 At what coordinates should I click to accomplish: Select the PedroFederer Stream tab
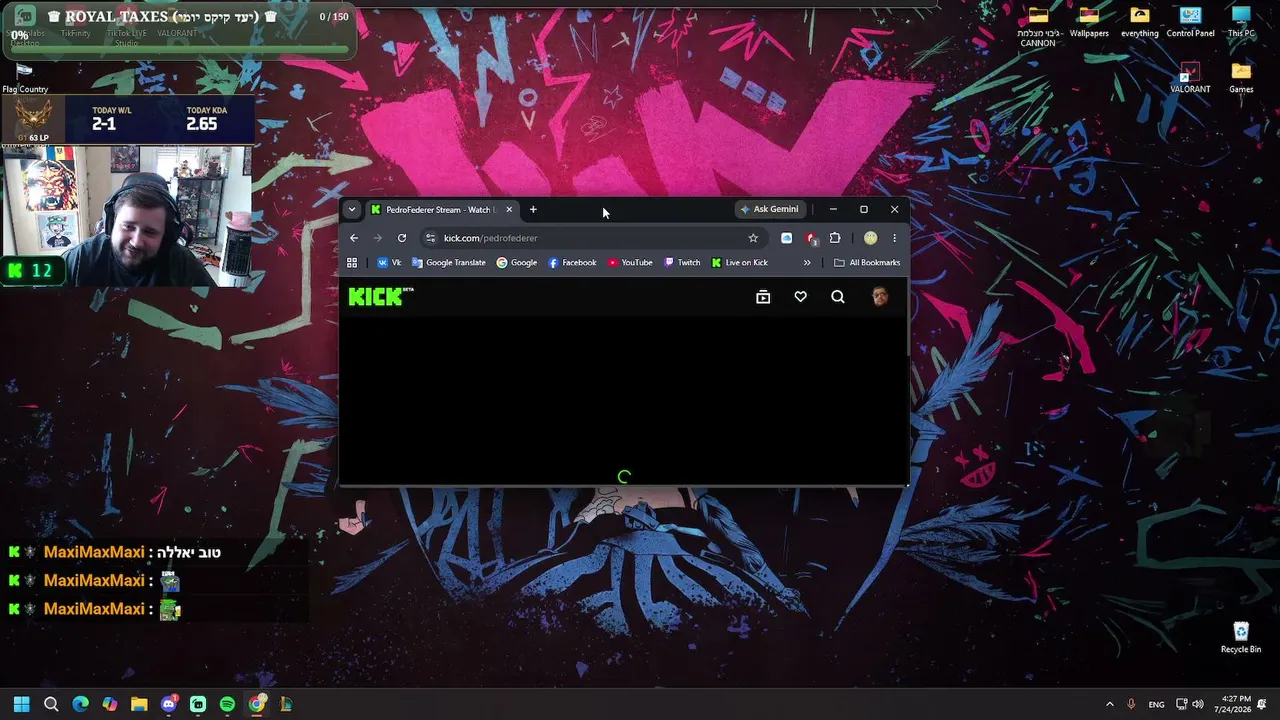[442, 210]
